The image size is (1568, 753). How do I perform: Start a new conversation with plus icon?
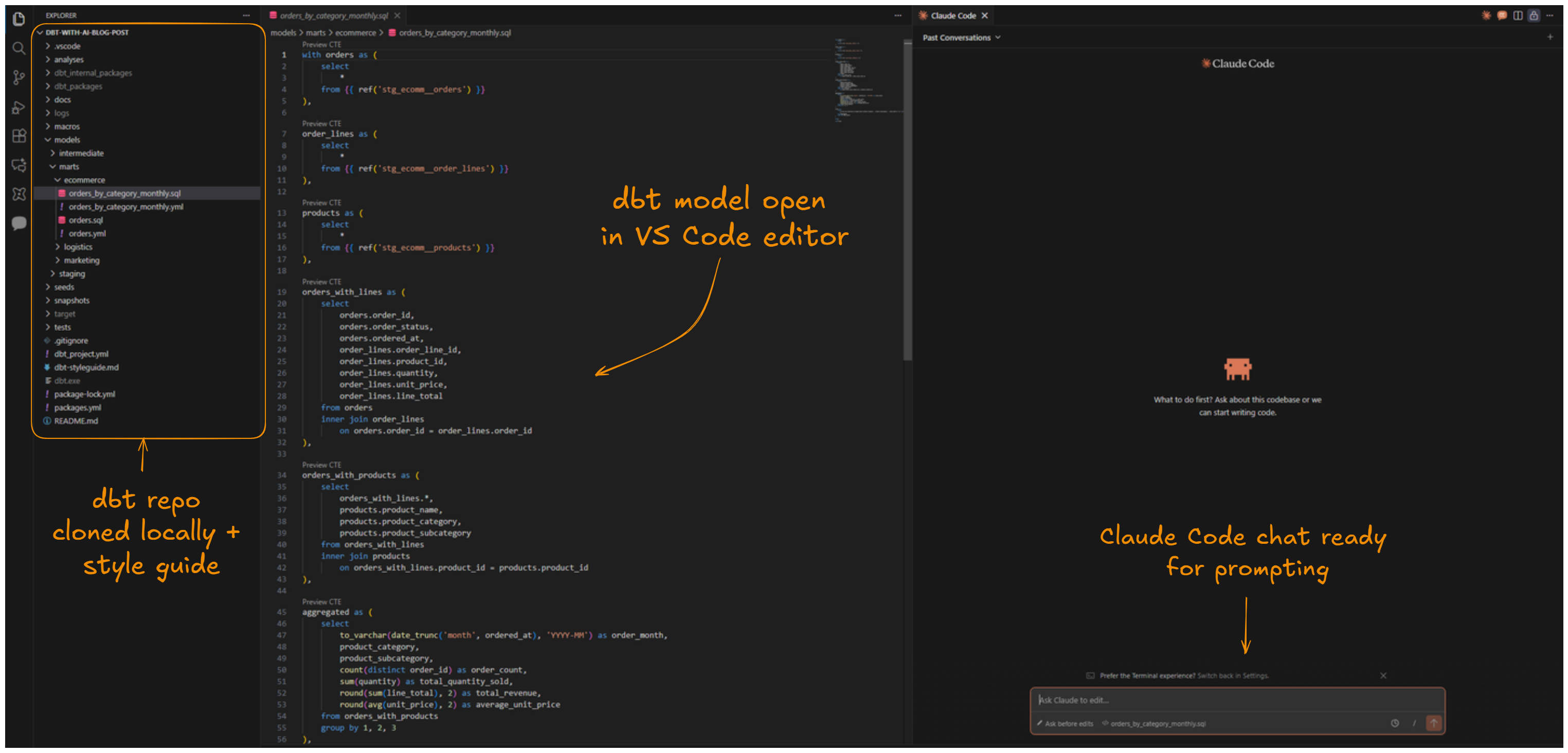coord(1549,38)
